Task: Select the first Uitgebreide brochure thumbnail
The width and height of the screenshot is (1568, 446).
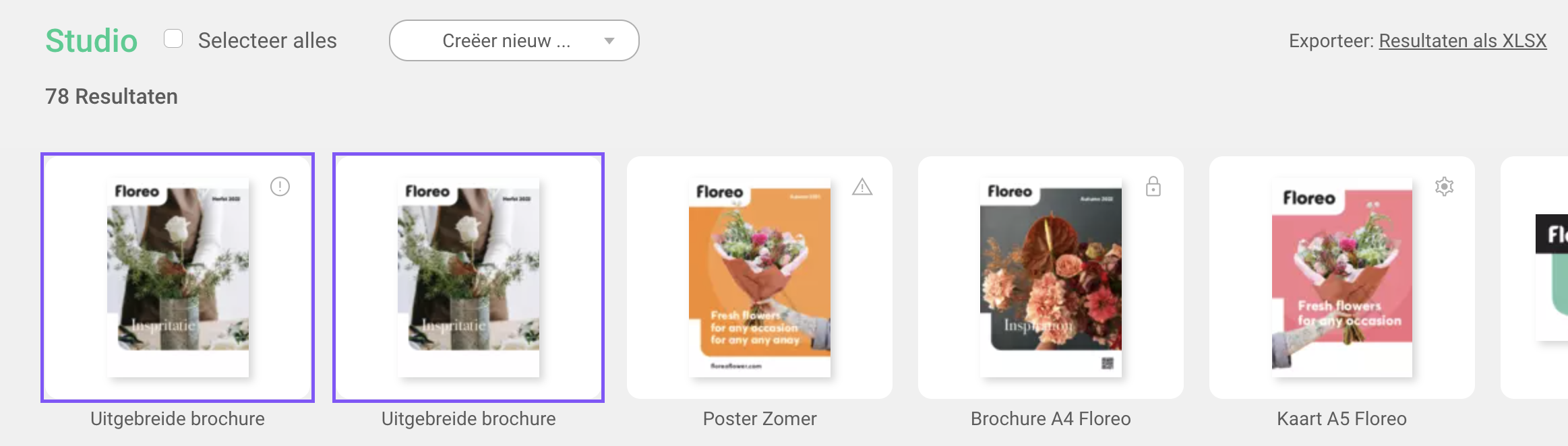Action: [x=178, y=278]
